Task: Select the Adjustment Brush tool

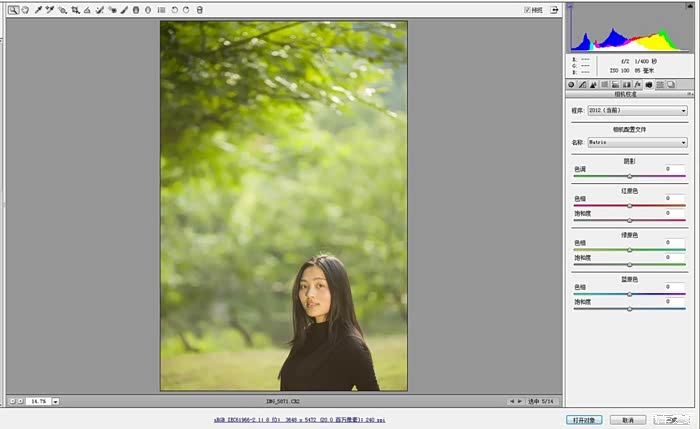Action: (123, 10)
